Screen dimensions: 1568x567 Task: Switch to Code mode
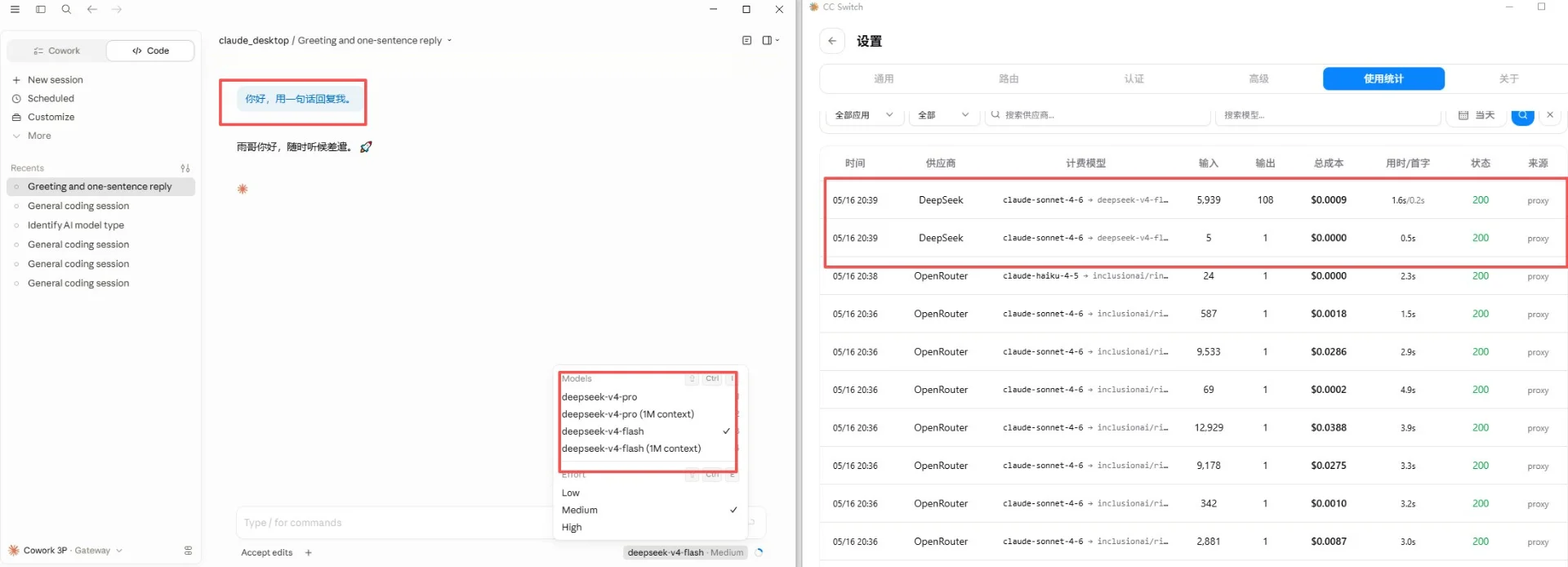coord(150,51)
